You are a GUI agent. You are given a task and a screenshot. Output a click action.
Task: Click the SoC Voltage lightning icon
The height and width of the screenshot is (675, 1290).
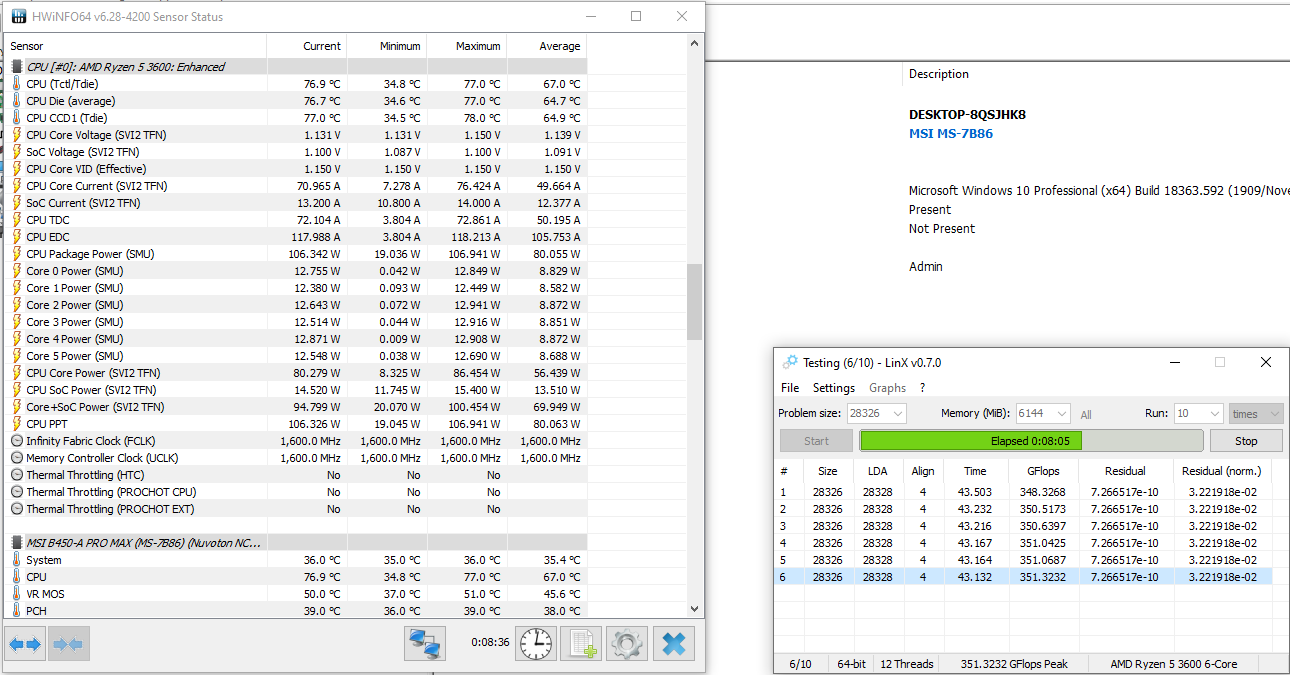(16, 152)
